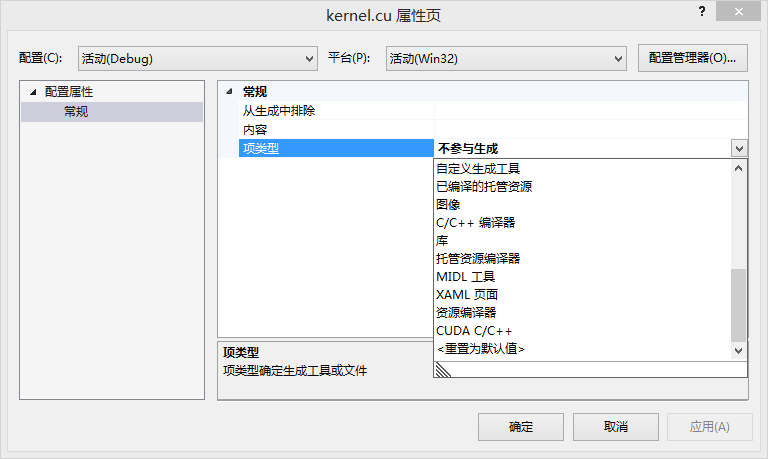Collapse the 配置属性 tree node
This screenshot has height=459, width=768.
tap(33, 92)
